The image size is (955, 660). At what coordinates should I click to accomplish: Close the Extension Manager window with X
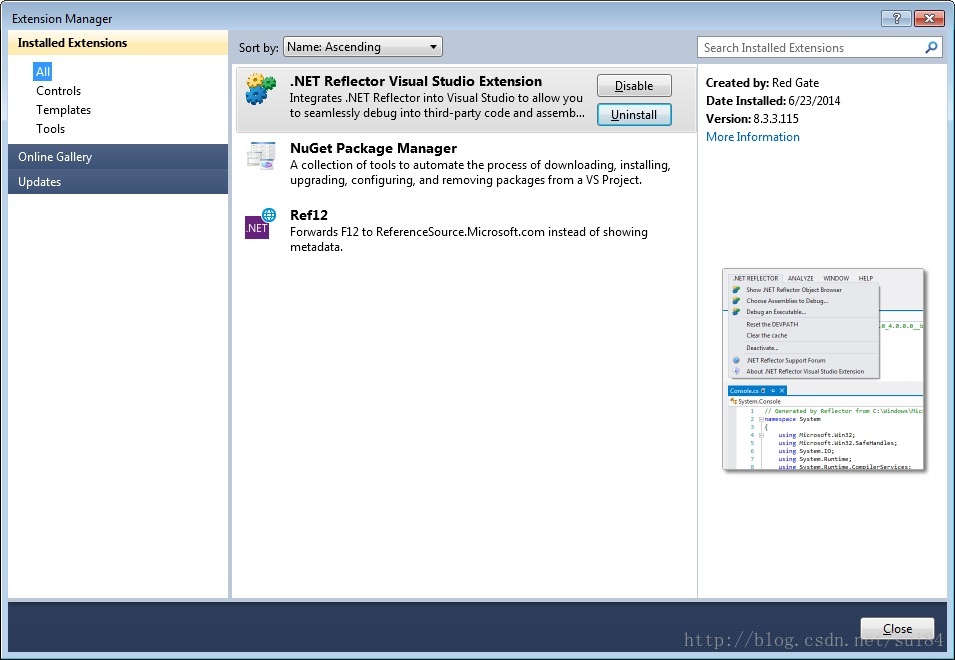tap(929, 18)
